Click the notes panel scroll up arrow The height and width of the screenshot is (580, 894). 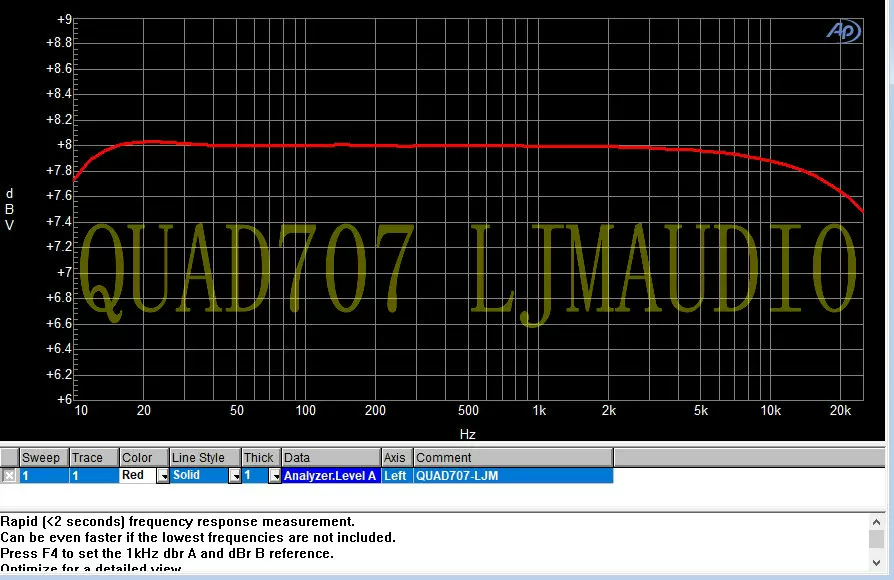876,522
